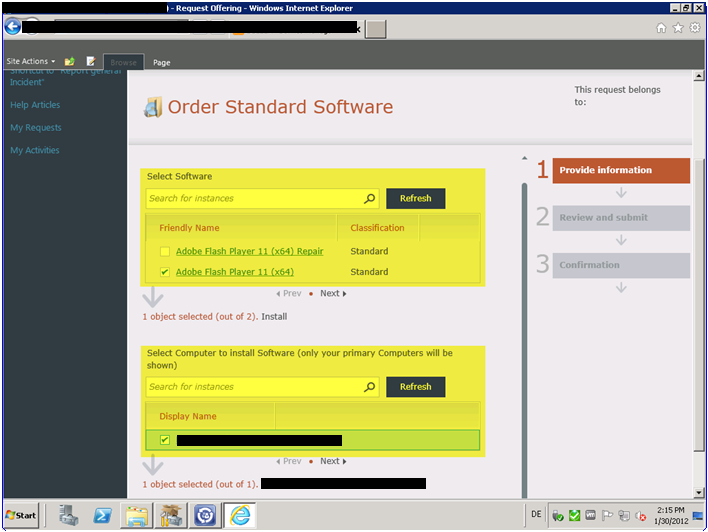Image resolution: width=708 pixels, height=532 pixels.
Task: Open the Site Actions dropdown
Action: [31, 62]
